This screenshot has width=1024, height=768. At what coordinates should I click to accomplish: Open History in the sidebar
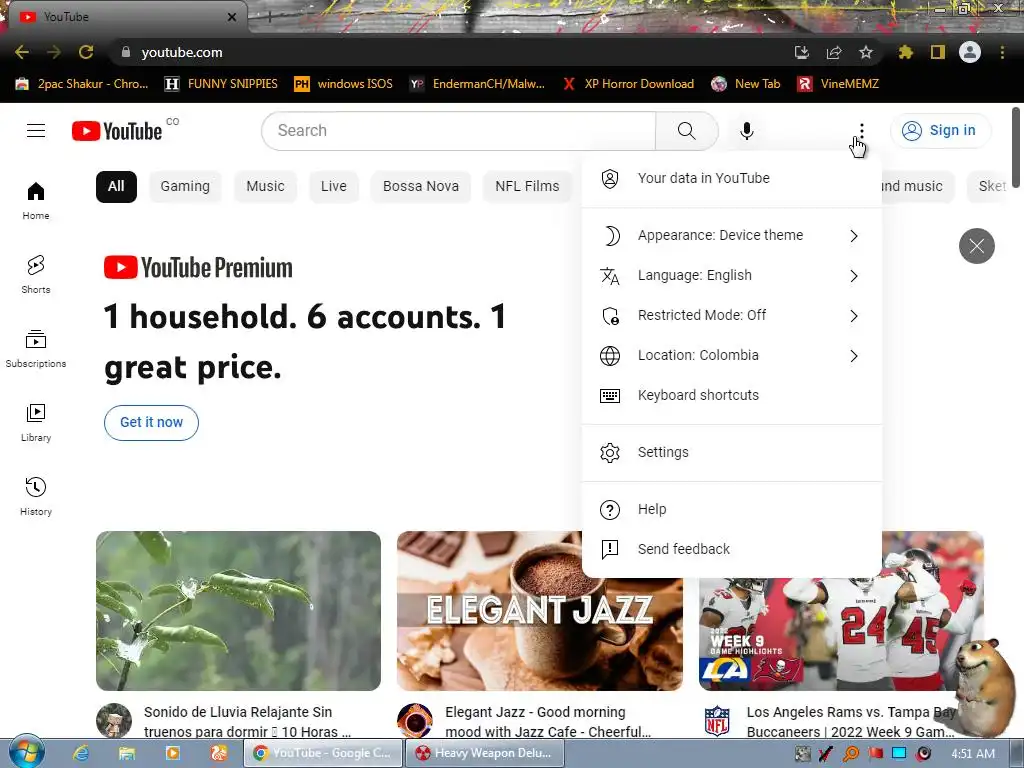click(x=36, y=496)
